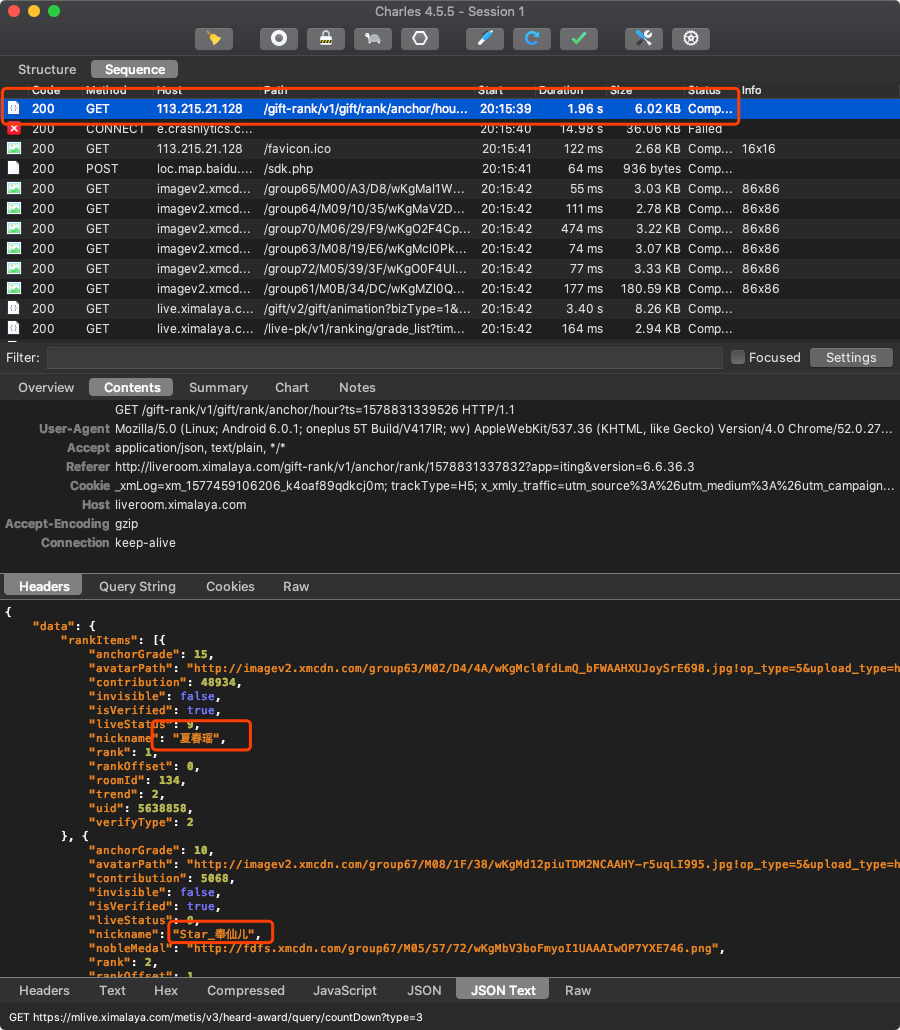Click image icon of favicon.ico row
Image resolution: width=900 pixels, height=1030 pixels.
point(14,148)
